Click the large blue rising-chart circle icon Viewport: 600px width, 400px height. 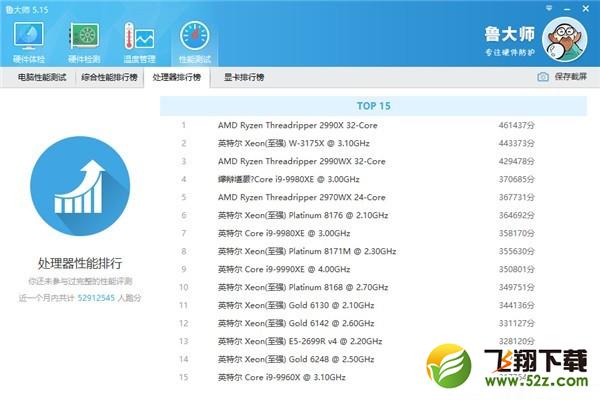pos(82,191)
